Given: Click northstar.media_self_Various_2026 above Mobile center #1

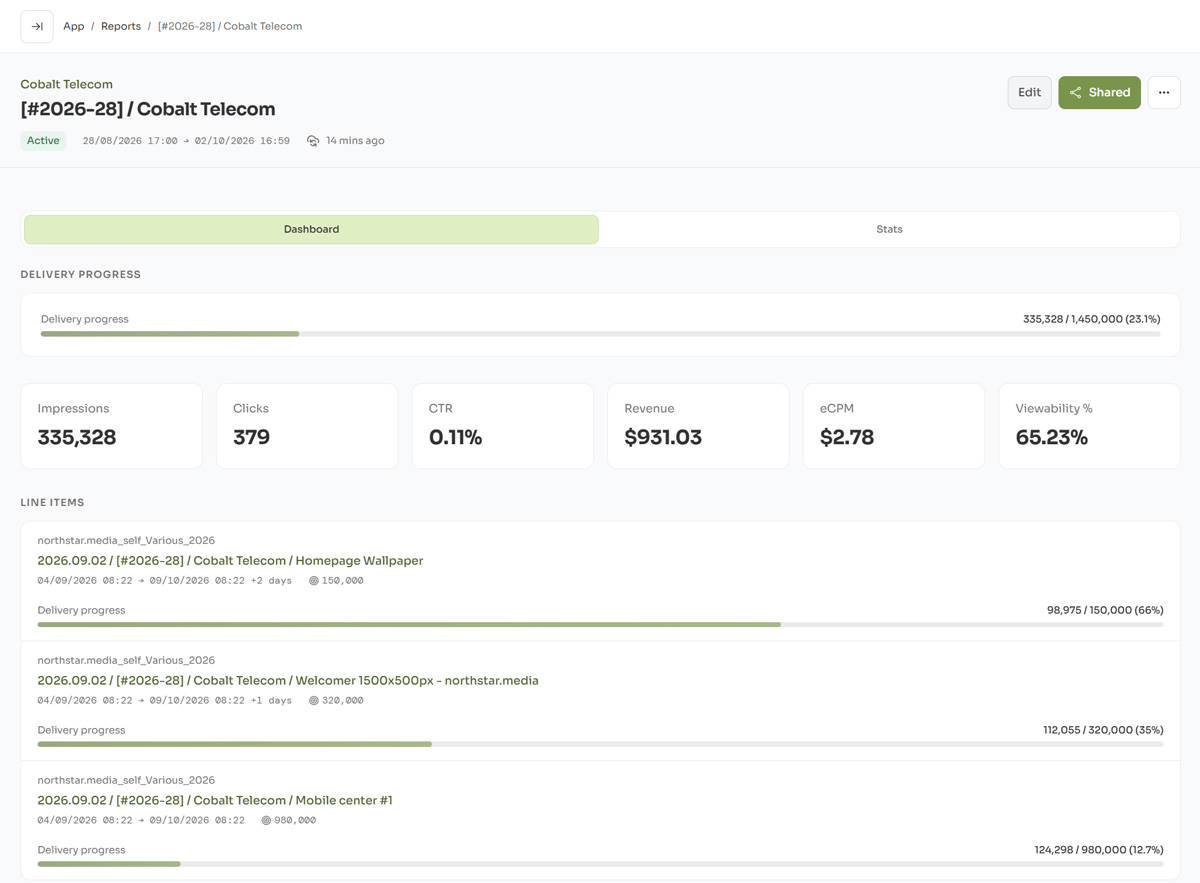Looking at the screenshot, I should [126, 781].
